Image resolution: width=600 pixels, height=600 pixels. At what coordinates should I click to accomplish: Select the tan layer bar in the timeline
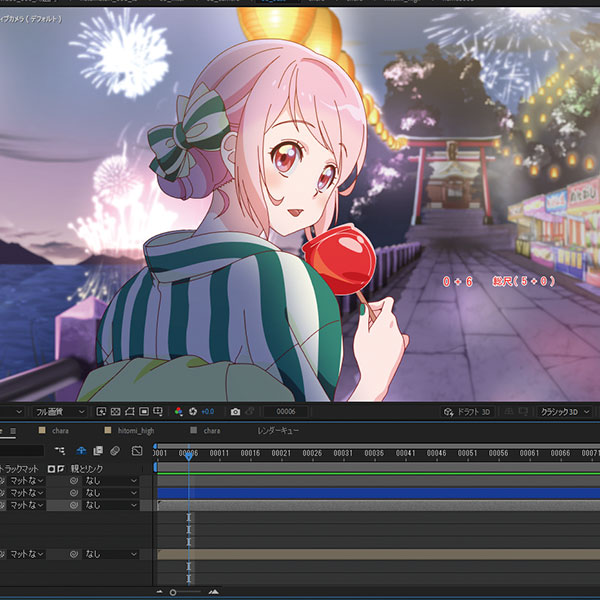coord(378,554)
